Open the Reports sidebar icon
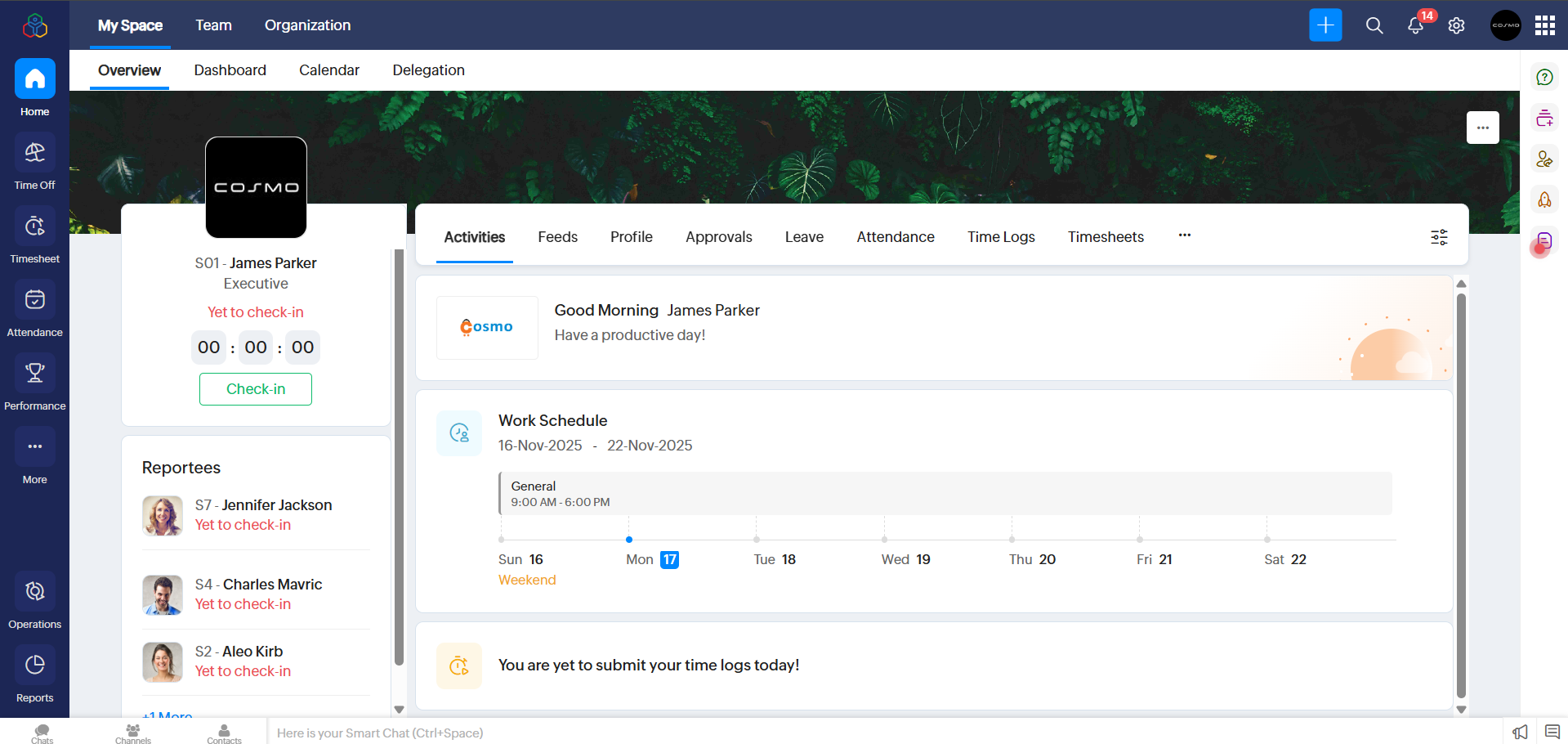 tap(34, 666)
